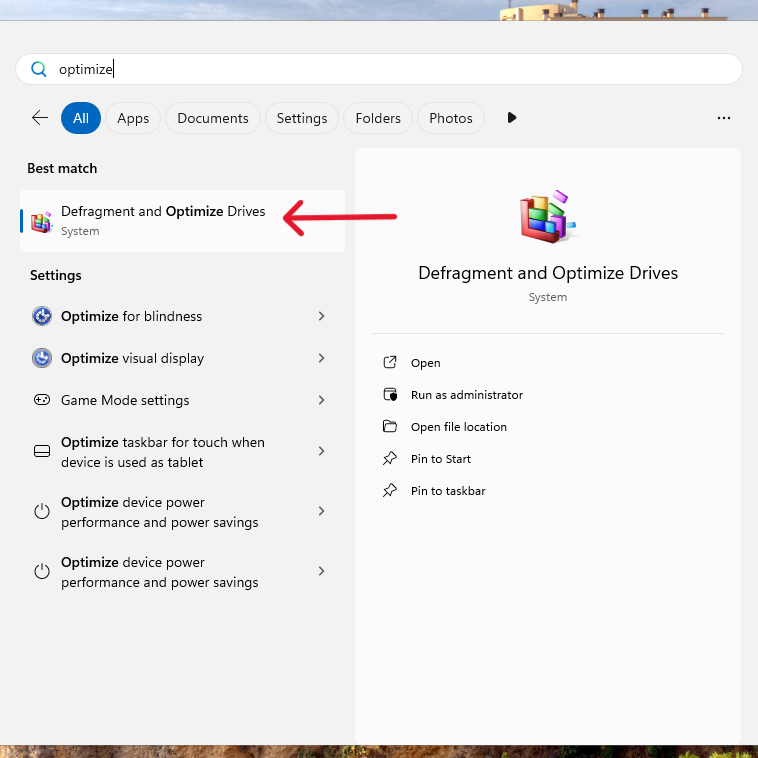The height and width of the screenshot is (758, 758).
Task: Select the Documents filter tab
Action: [213, 118]
